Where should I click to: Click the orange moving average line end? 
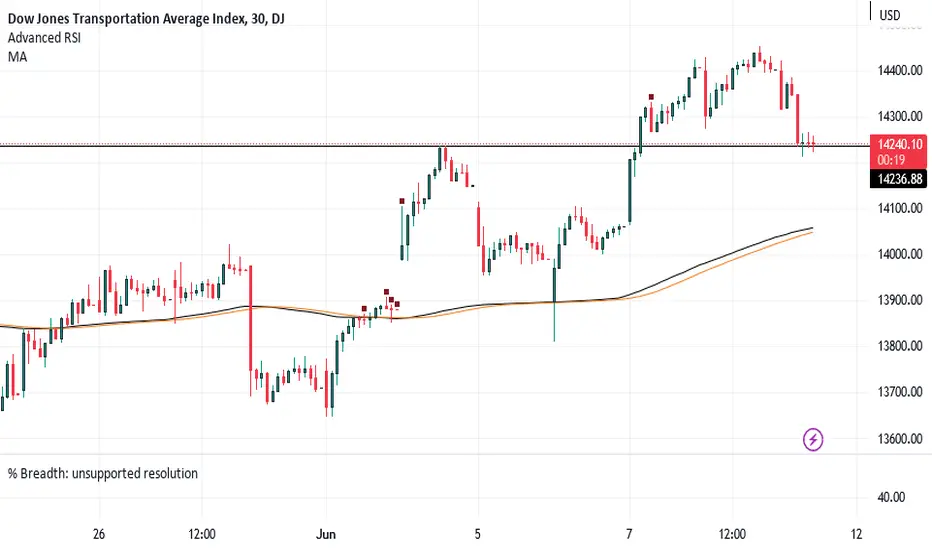pos(810,232)
